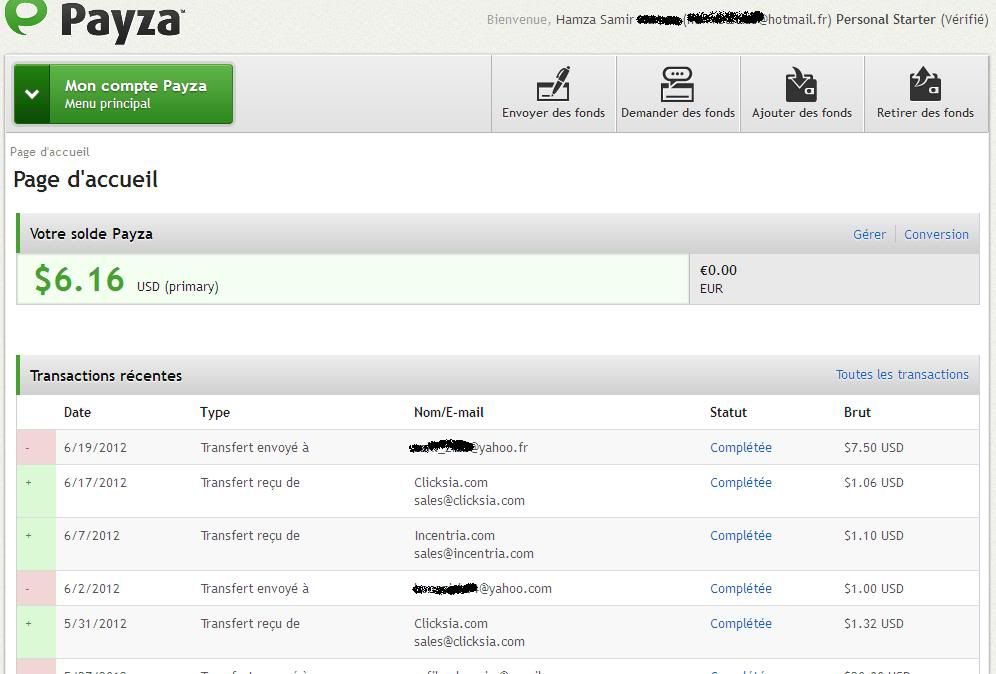The height and width of the screenshot is (674, 996).
Task: Click the Demander des fonds label
Action: pos(678,113)
